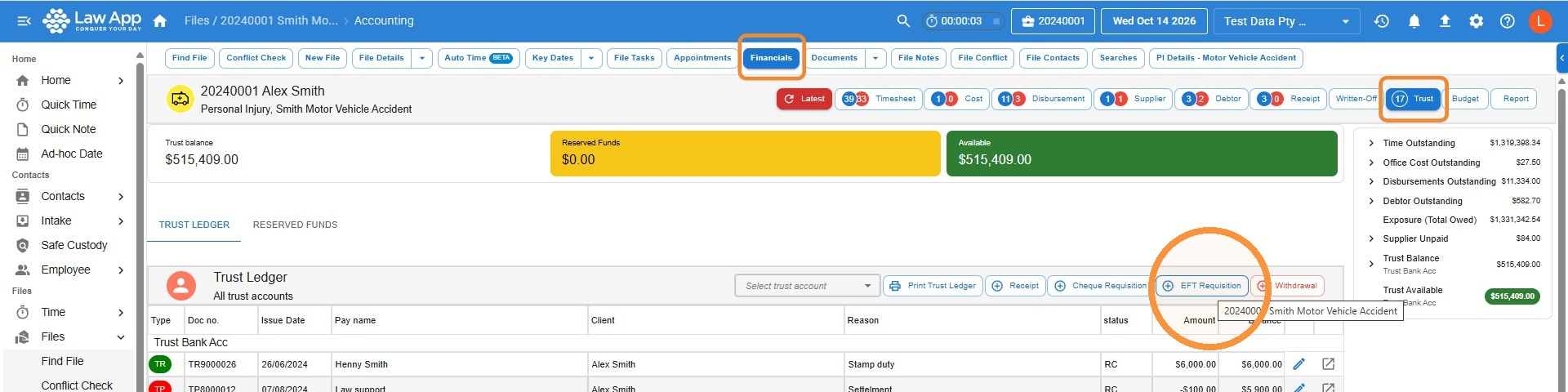The width and height of the screenshot is (1568, 392).
Task: Click the Print Trust Ledger button
Action: coord(933,286)
